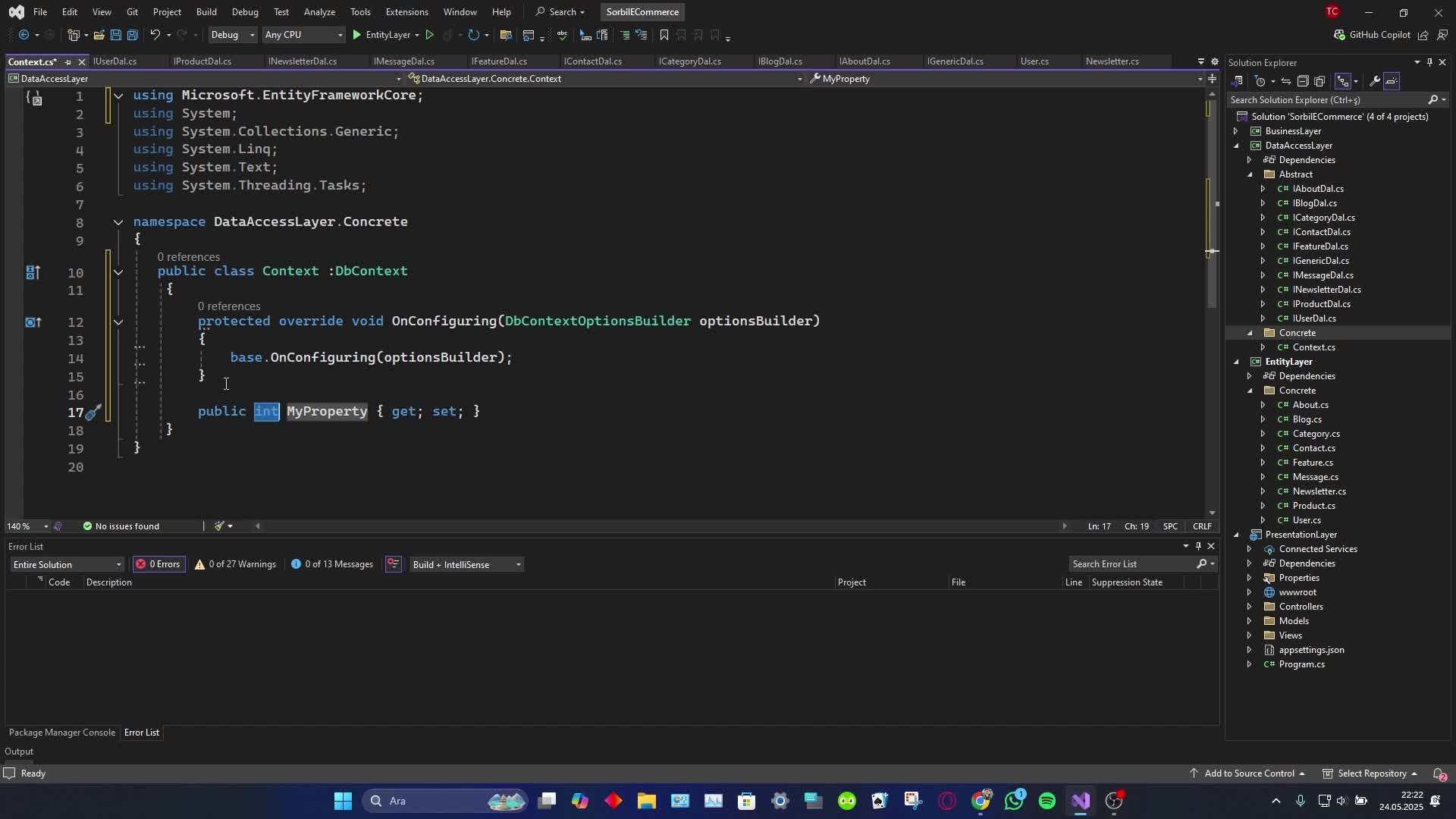
Task: Click the clear all filters icon in Error List
Action: click(393, 564)
